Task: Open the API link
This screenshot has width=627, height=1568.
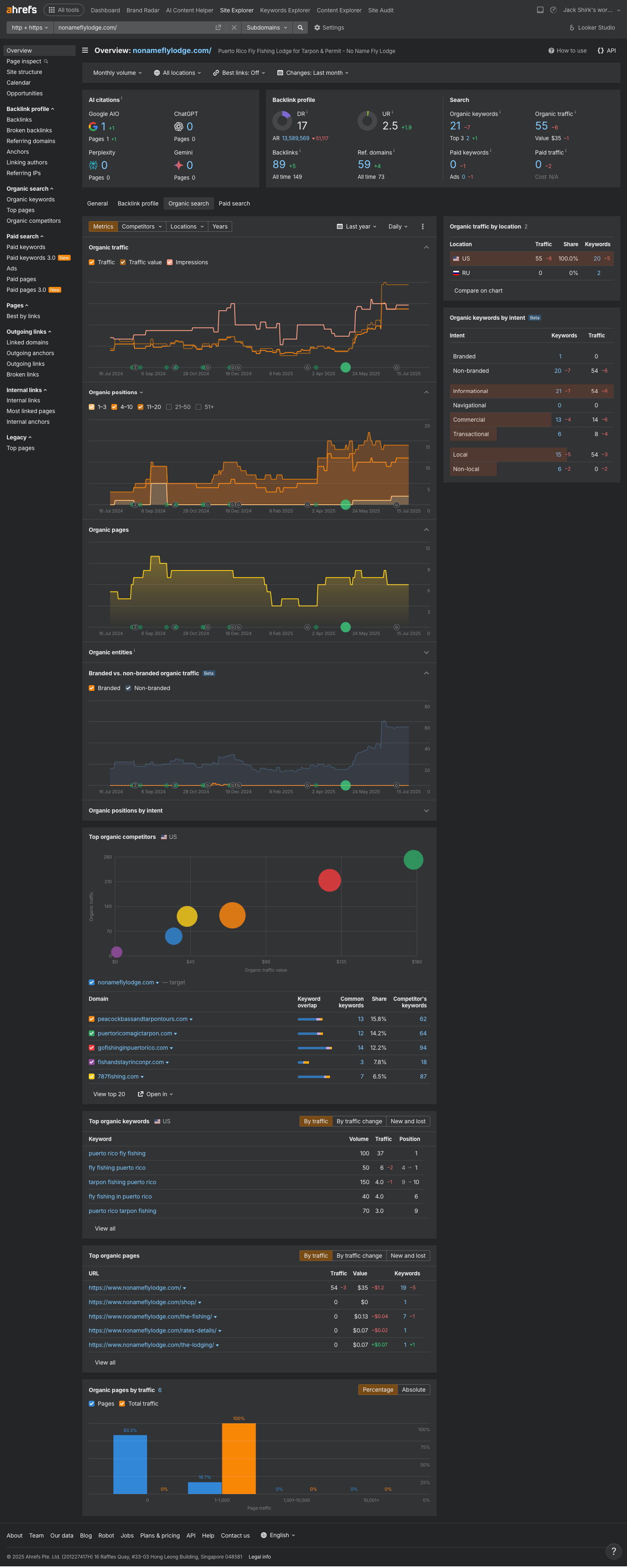Action: [x=606, y=51]
